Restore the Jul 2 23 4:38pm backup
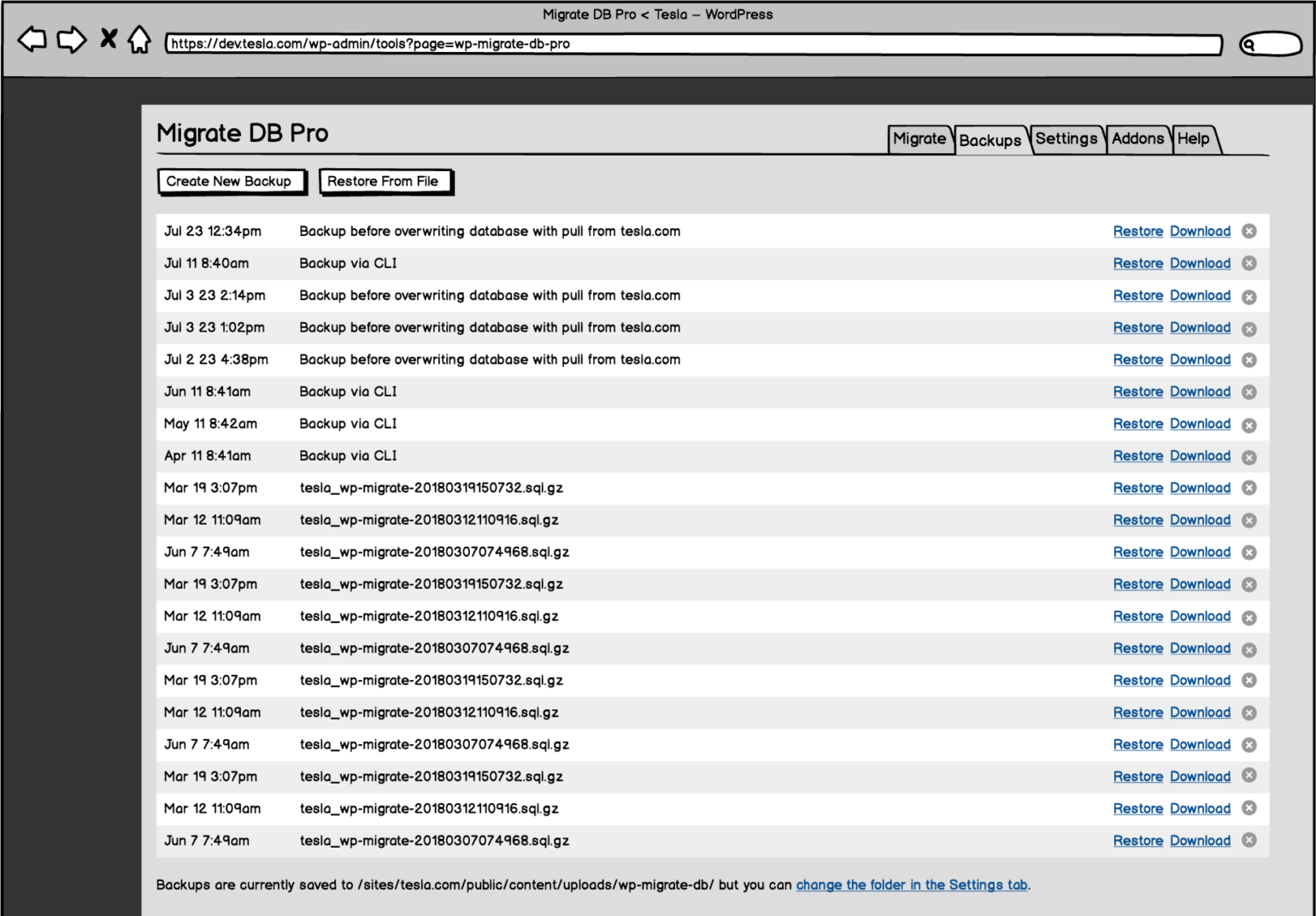The image size is (1316, 916). coord(1137,360)
